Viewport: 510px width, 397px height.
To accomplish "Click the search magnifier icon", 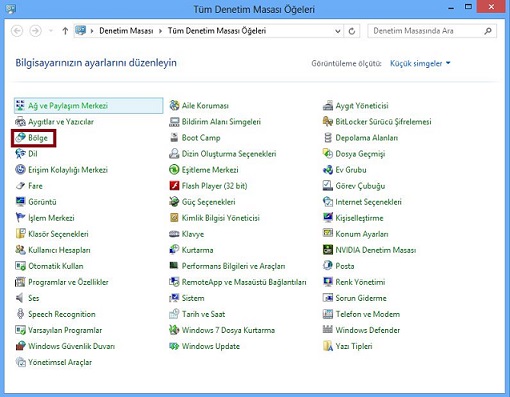I will [488, 31].
